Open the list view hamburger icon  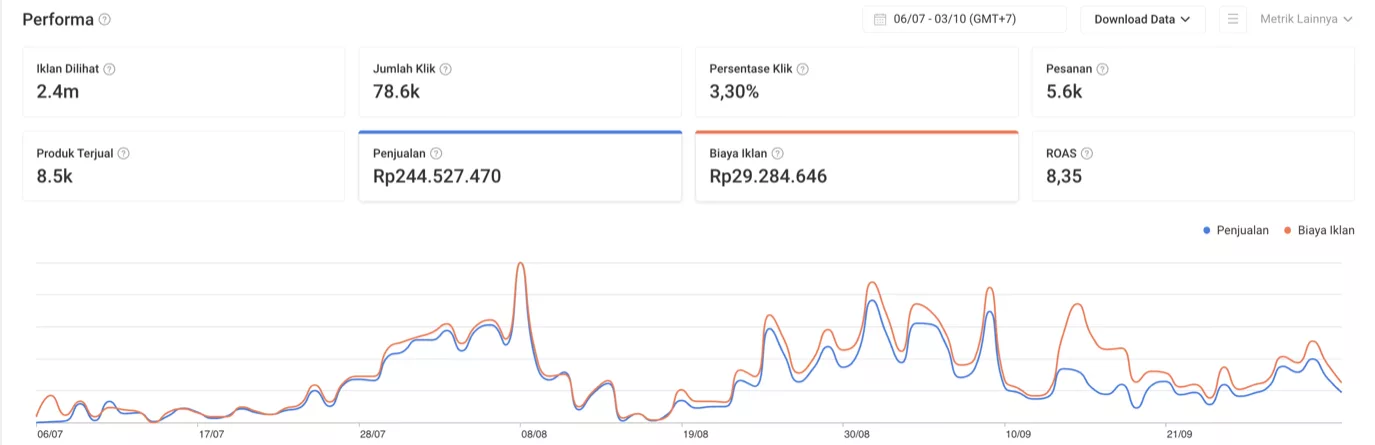(1233, 19)
